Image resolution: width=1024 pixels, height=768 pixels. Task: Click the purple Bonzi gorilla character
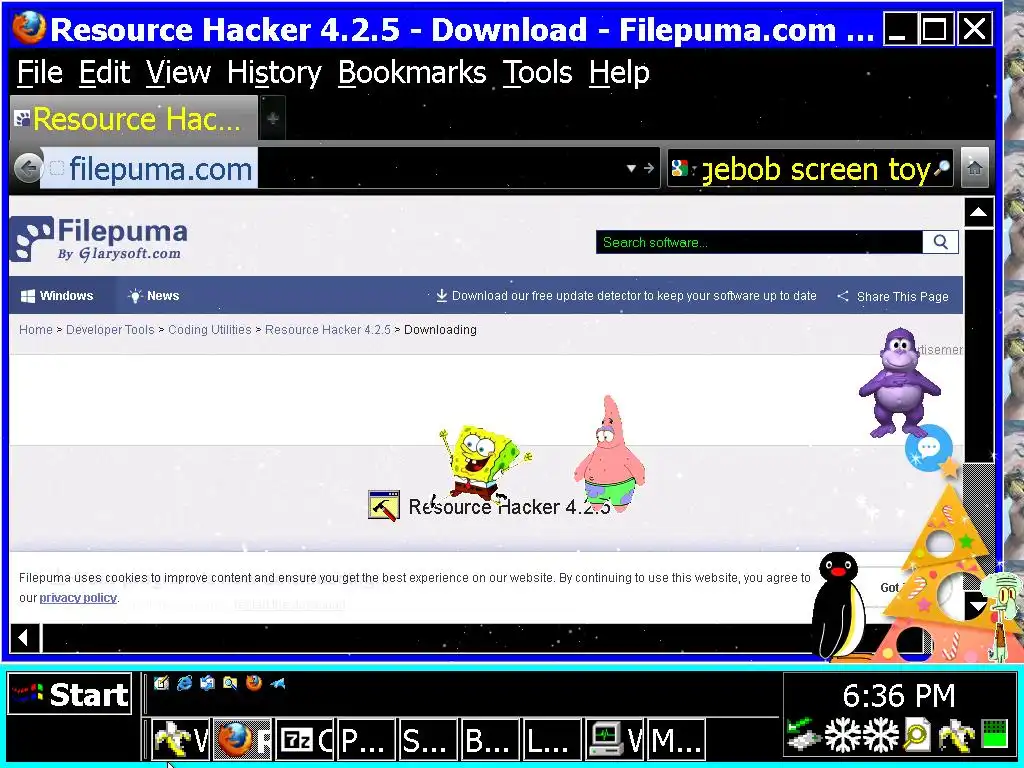[x=899, y=383]
